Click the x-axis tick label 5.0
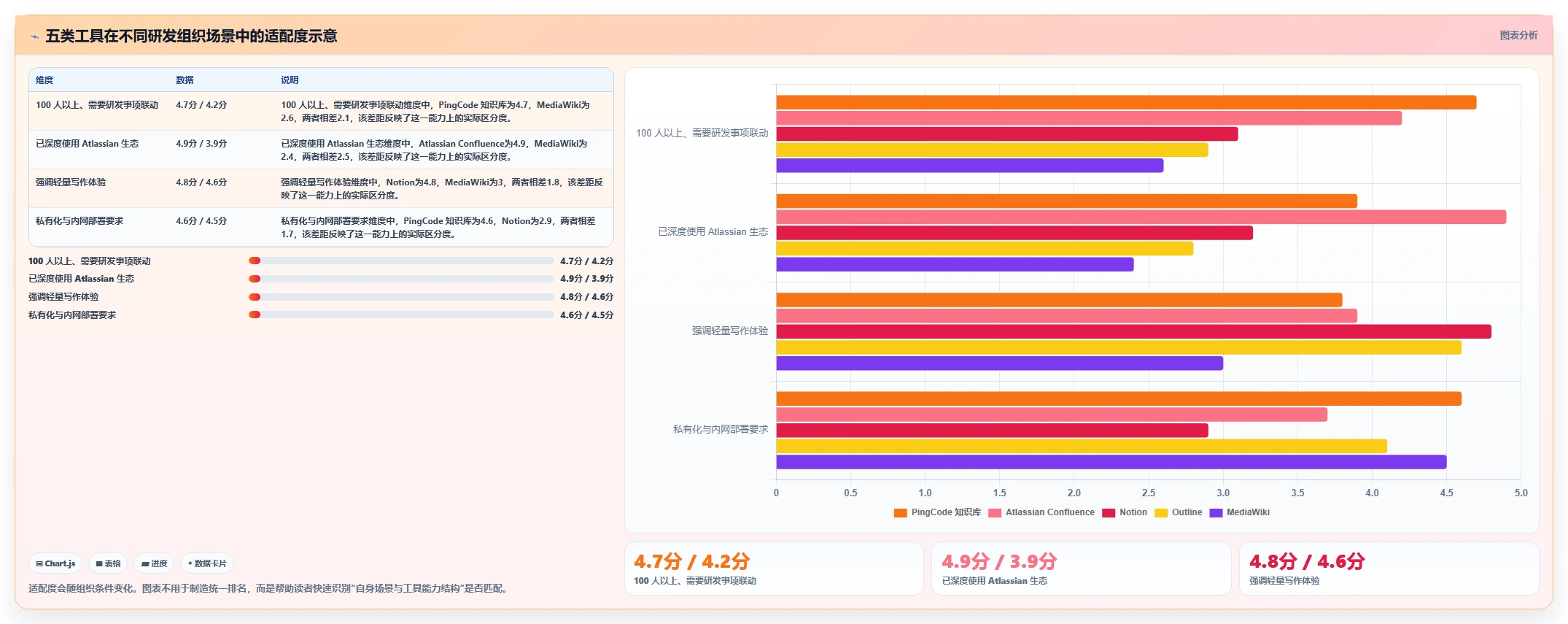Viewport: 1568px width, 624px height. point(1521,493)
